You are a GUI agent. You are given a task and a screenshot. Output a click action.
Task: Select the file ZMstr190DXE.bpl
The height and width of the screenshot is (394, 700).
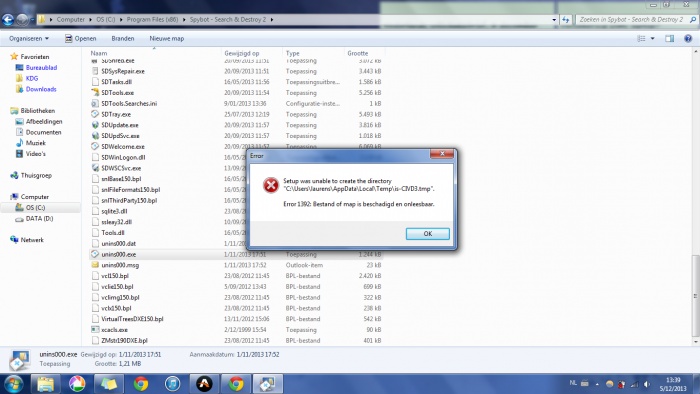(124, 340)
